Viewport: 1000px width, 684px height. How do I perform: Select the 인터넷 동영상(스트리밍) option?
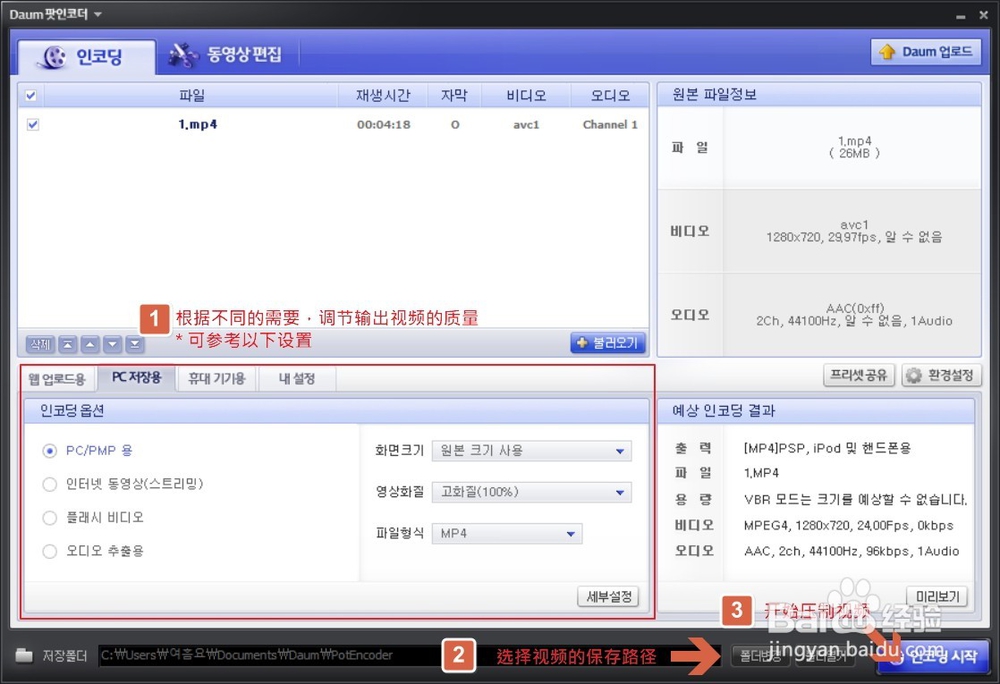tap(49, 484)
